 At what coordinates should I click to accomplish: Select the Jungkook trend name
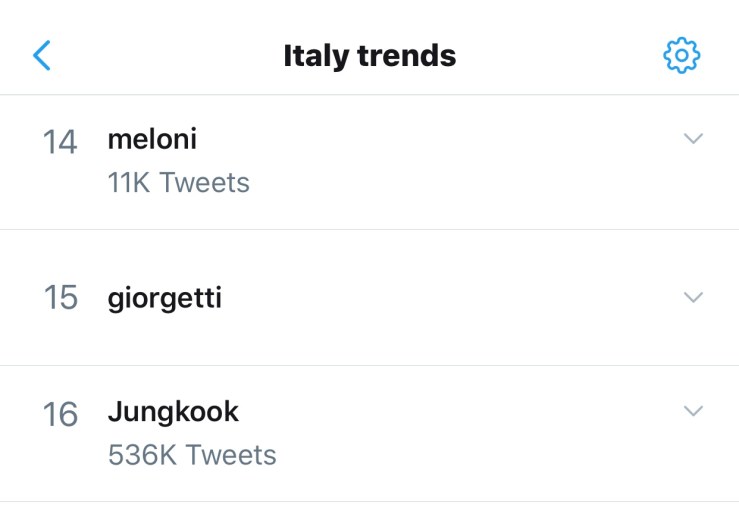pos(173,411)
